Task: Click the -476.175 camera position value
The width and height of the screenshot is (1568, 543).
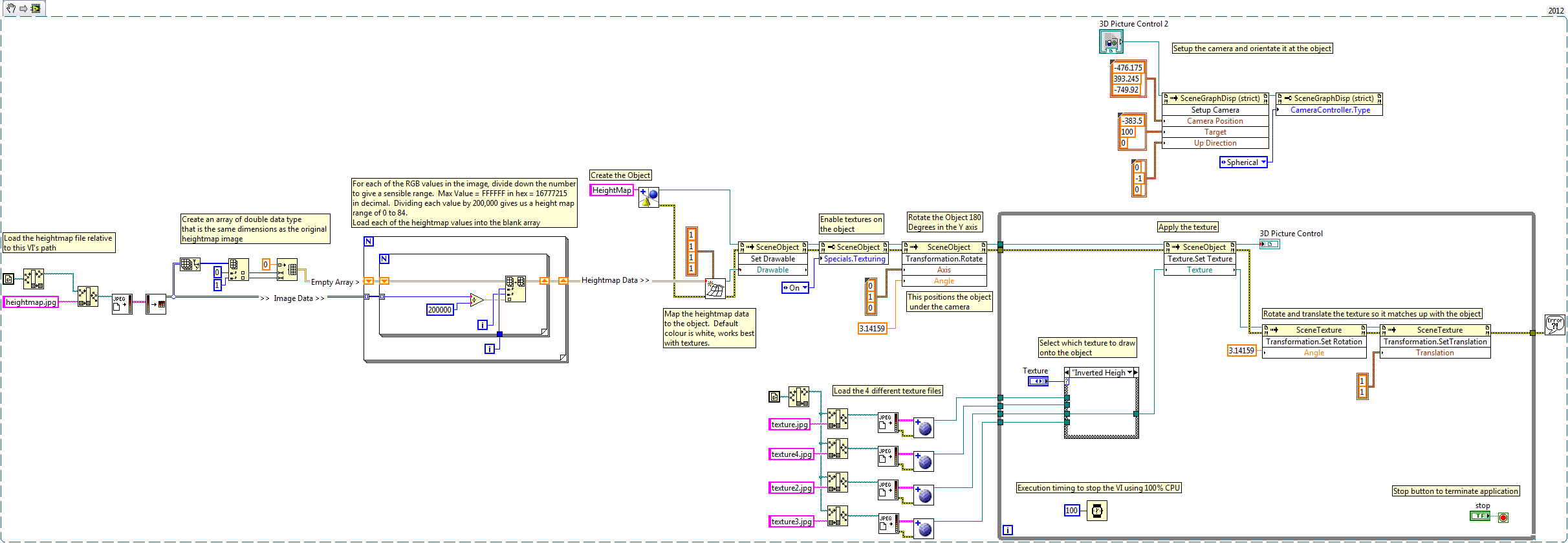Action: (1128, 68)
